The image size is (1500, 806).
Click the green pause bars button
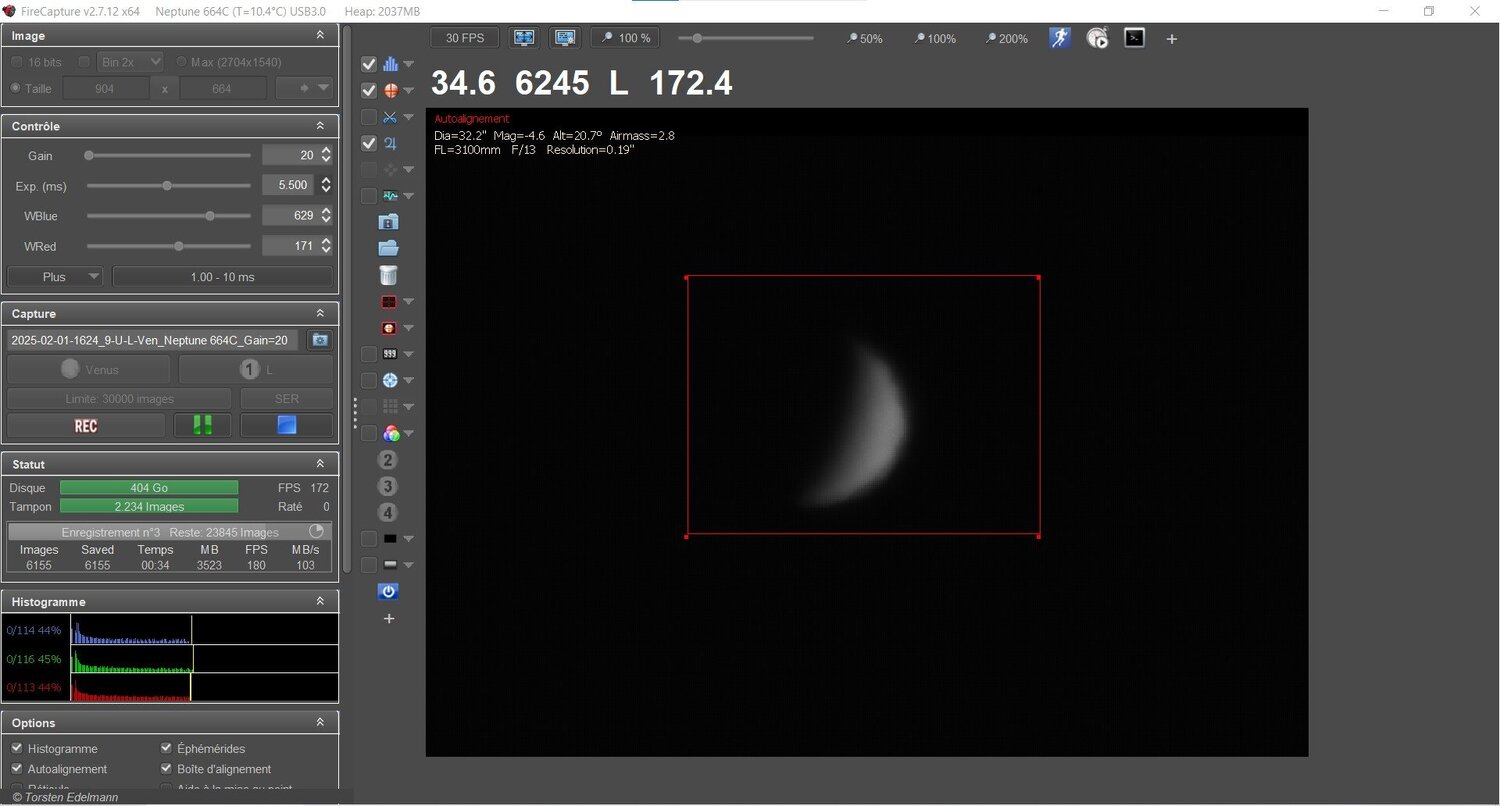(x=202, y=426)
